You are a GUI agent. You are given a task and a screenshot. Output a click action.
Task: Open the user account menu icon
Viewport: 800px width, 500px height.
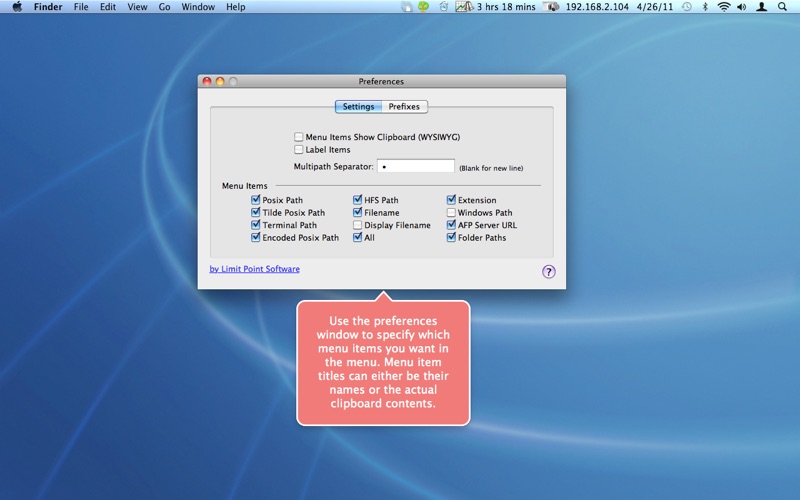coord(761,7)
